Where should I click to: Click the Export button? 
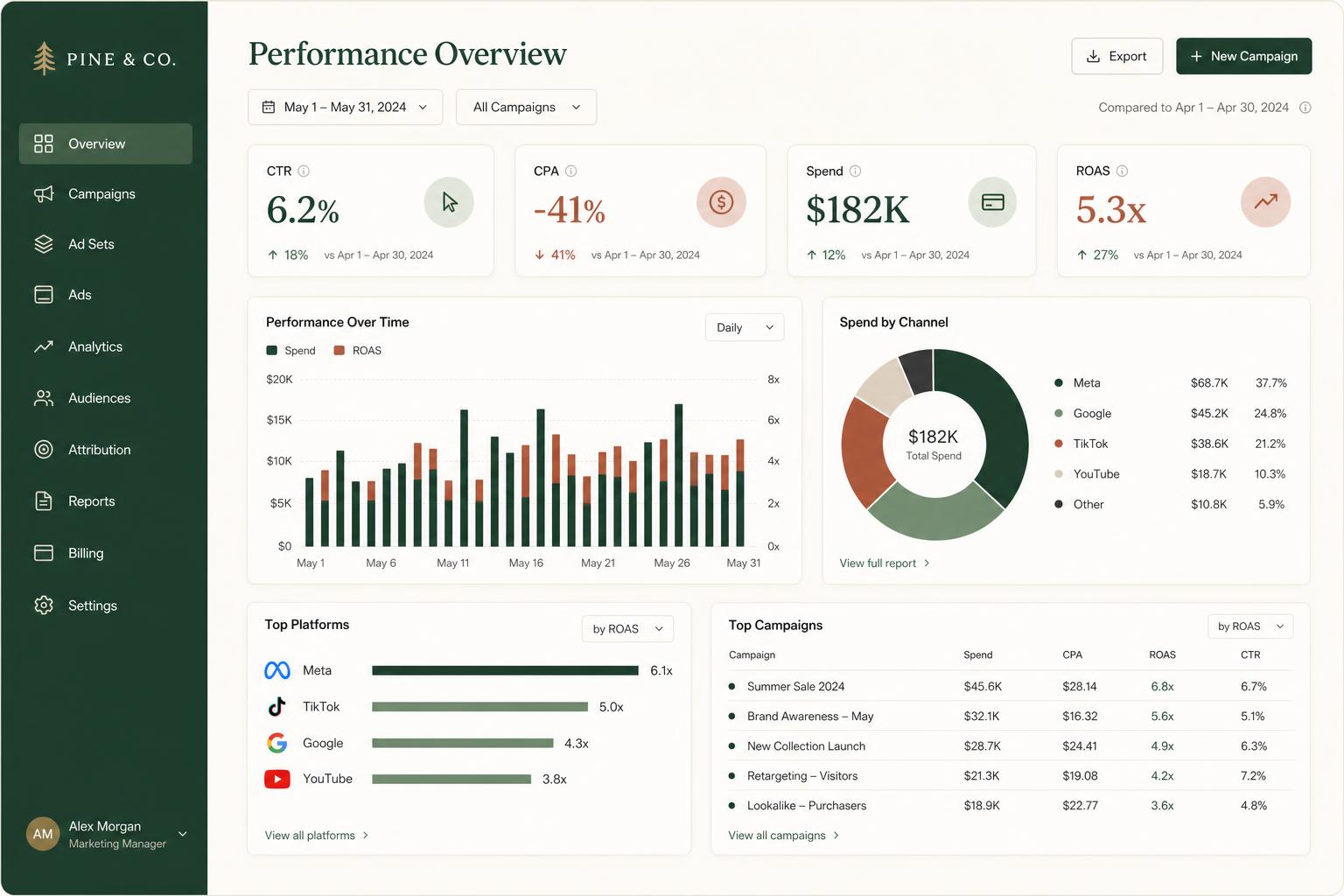(x=1116, y=56)
